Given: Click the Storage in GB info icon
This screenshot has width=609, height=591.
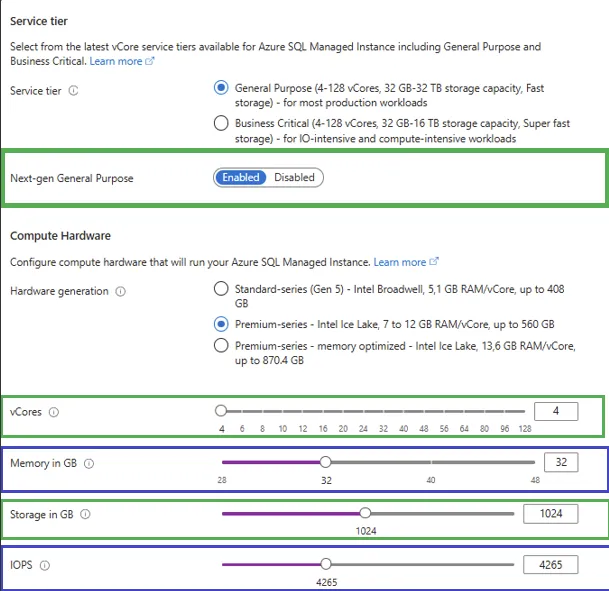Looking at the screenshot, I should coord(85,515).
